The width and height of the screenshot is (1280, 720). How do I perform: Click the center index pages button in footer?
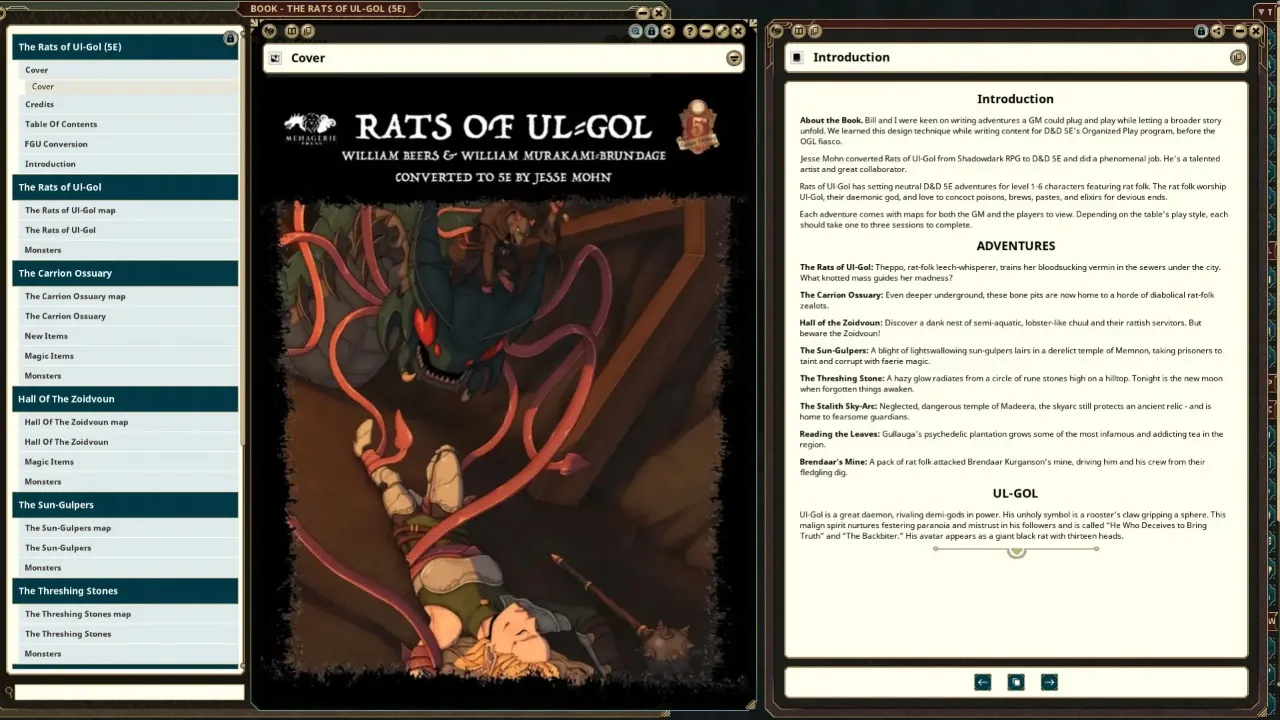[1016, 682]
